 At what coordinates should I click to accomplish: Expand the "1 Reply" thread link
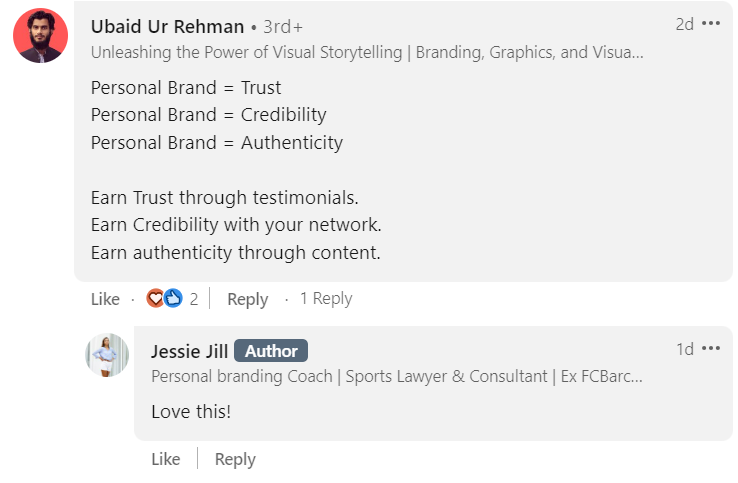click(x=326, y=298)
